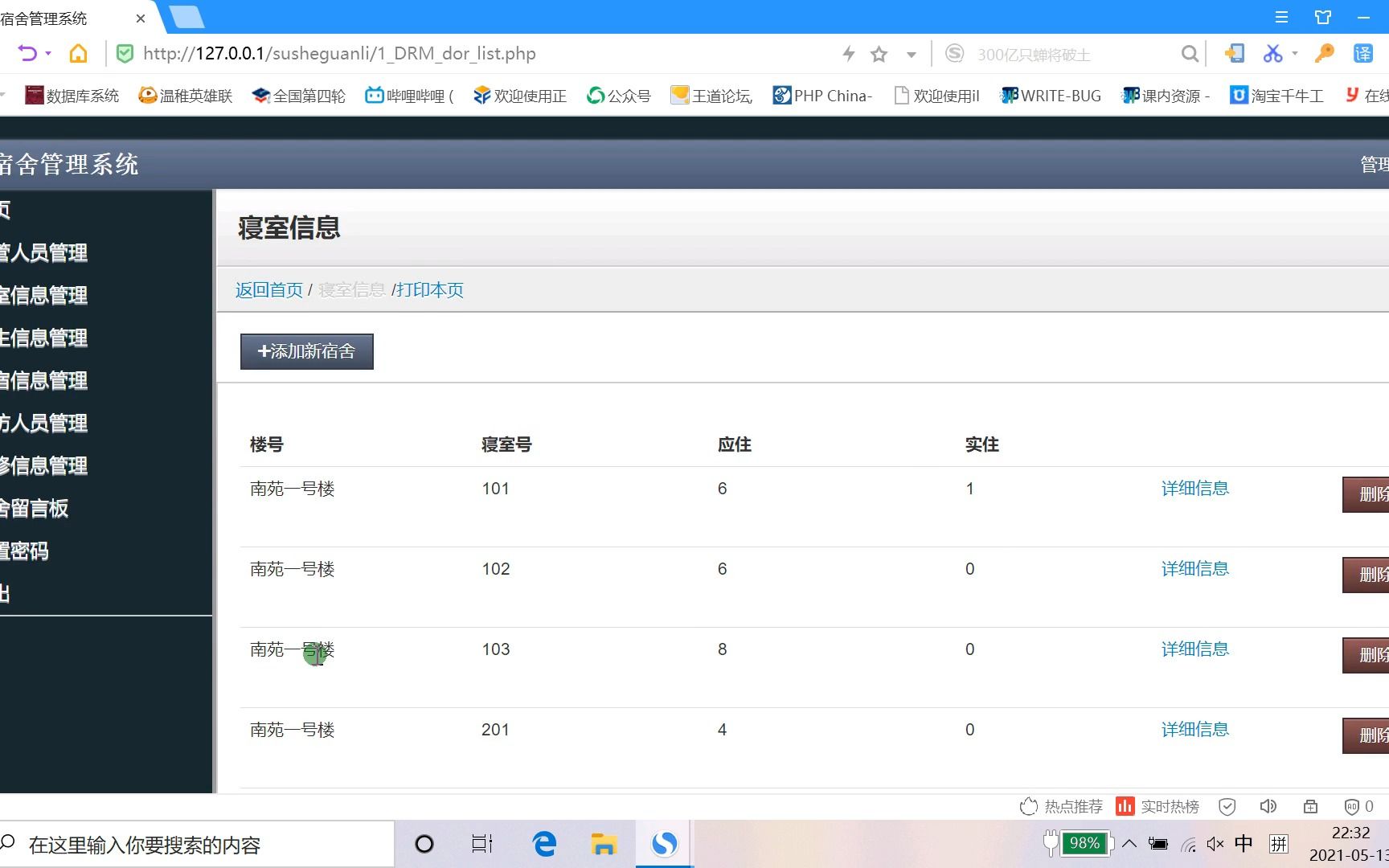Click the Windows taskbar search box
Viewport: 1389px width, 868px height.
point(197,844)
